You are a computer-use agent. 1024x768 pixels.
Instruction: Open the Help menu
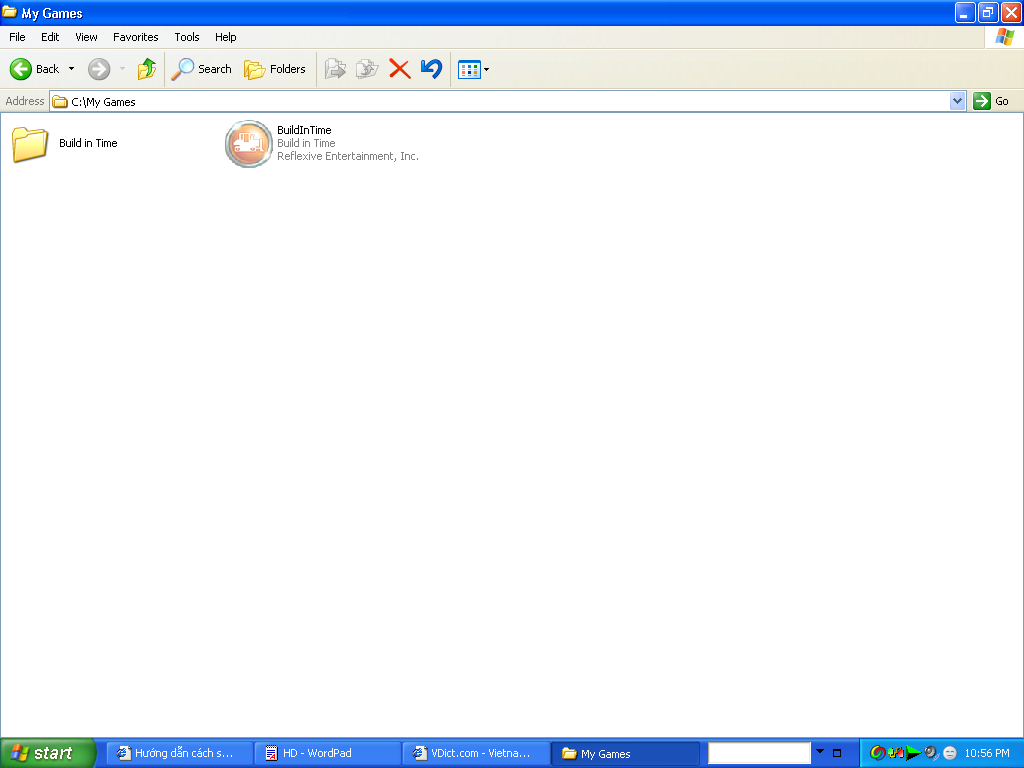click(225, 37)
